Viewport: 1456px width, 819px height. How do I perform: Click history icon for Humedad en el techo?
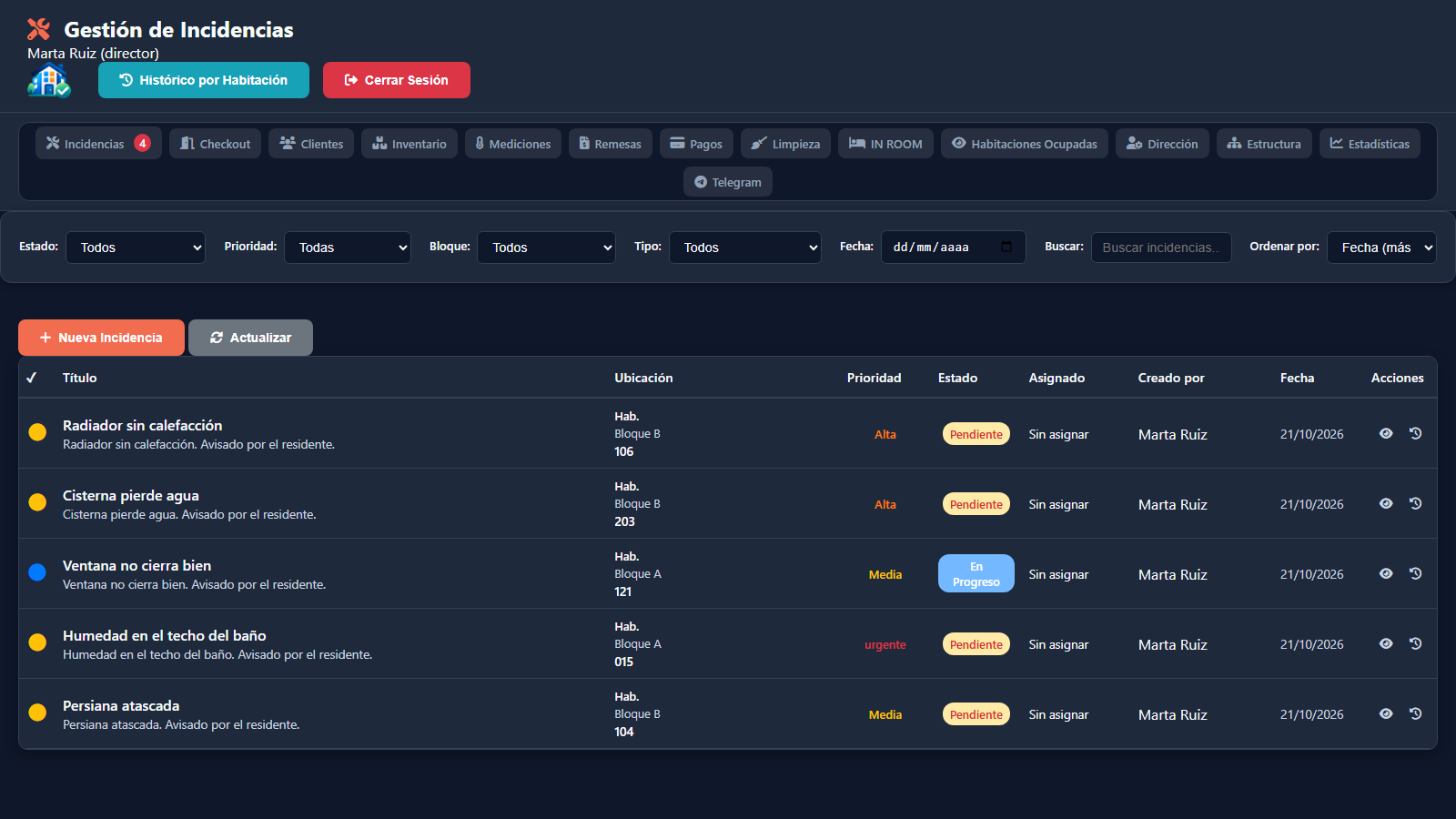[1416, 644]
